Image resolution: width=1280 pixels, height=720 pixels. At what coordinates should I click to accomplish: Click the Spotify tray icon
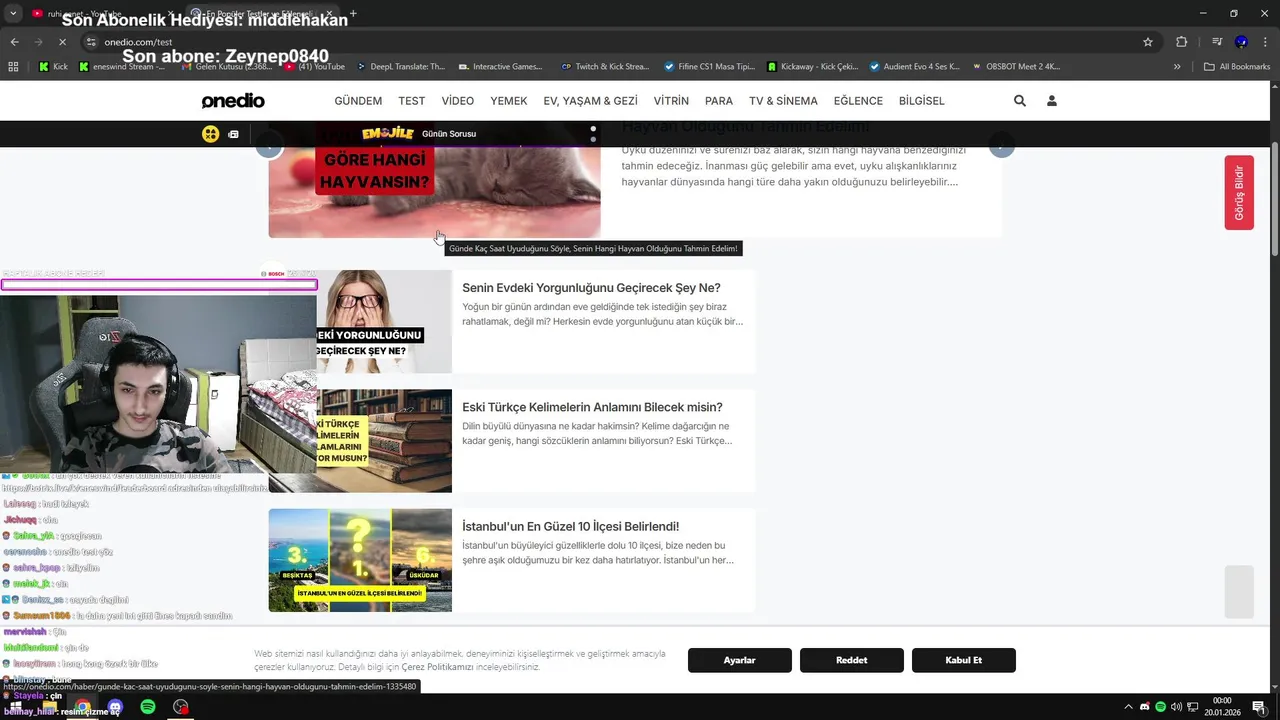1160,707
